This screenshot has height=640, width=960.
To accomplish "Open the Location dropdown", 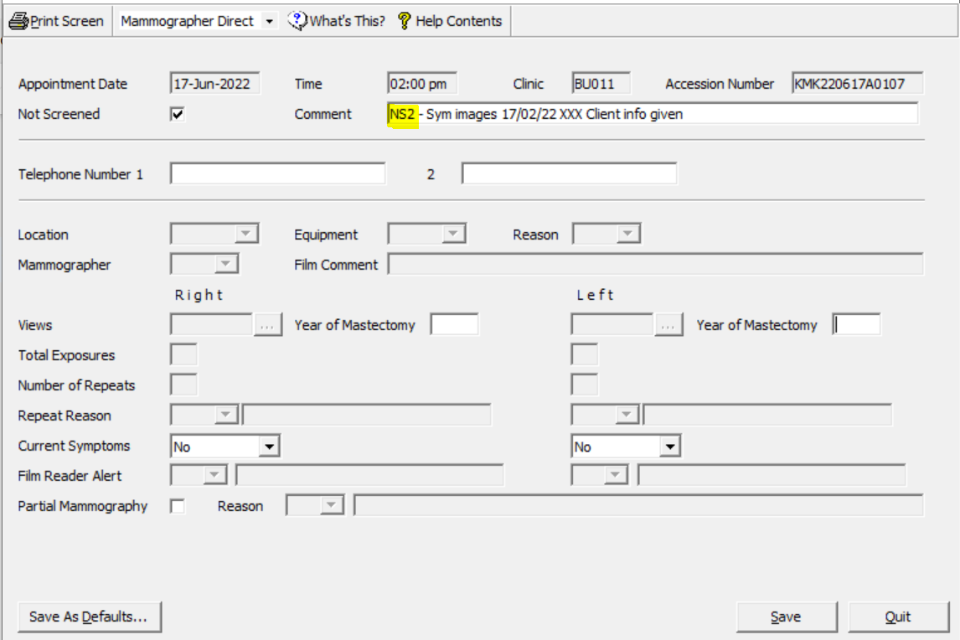I will click(x=246, y=234).
